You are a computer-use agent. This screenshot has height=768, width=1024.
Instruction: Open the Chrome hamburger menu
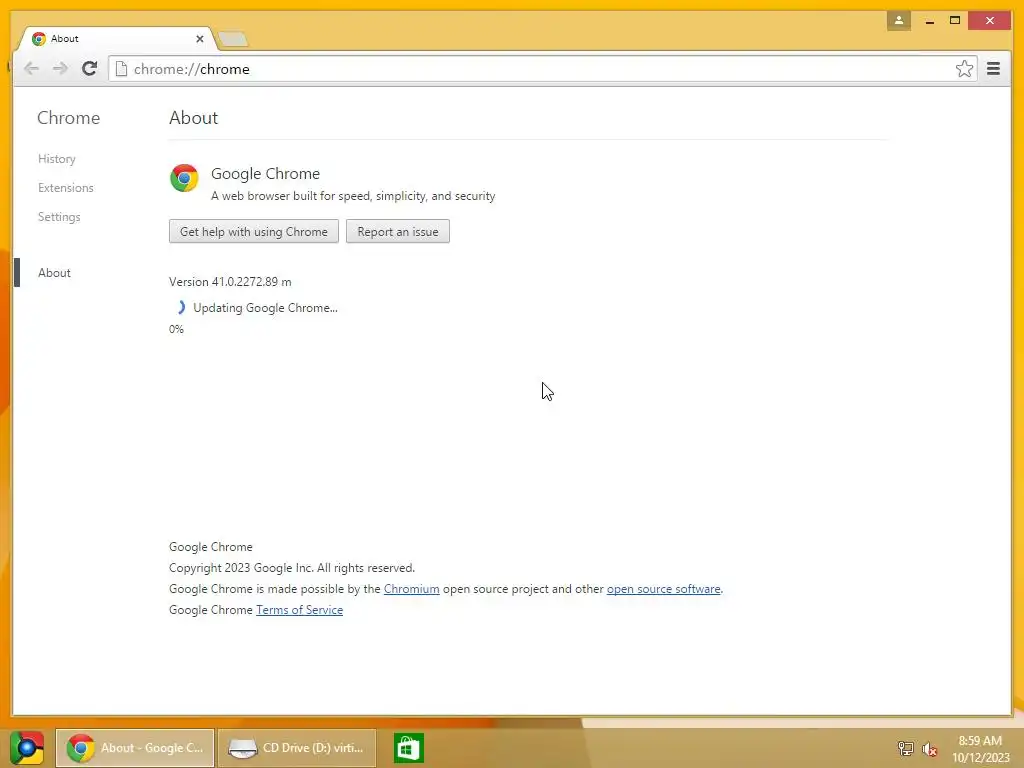coord(993,69)
